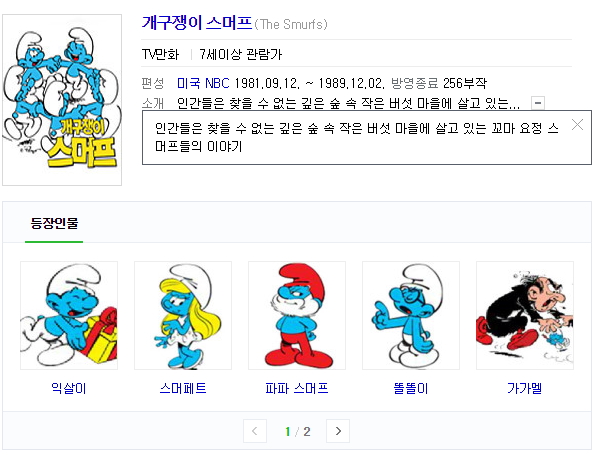The height and width of the screenshot is (455, 598).
Task: Open the Smurfs poster thumbnail
Action: (62, 100)
